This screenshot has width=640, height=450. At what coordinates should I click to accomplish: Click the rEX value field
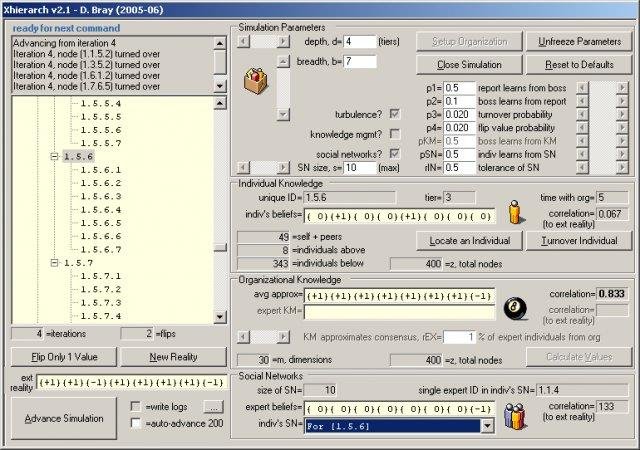pos(460,337)
